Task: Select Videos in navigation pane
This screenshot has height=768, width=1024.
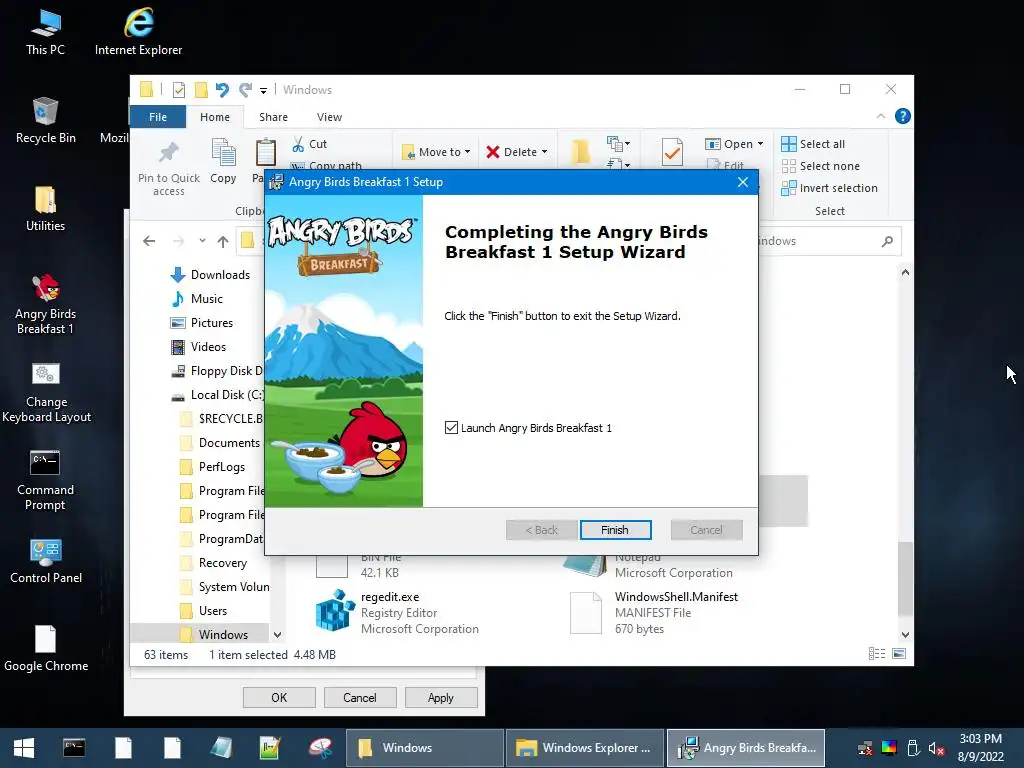Action: 199,347
